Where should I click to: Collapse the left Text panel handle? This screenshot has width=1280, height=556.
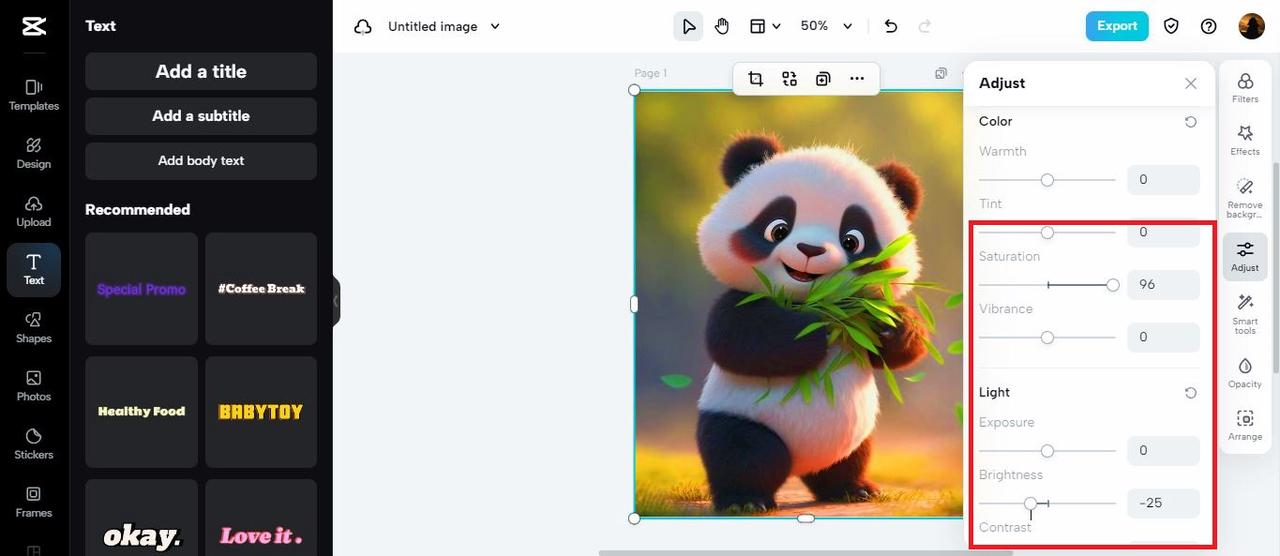coord(336,301)
